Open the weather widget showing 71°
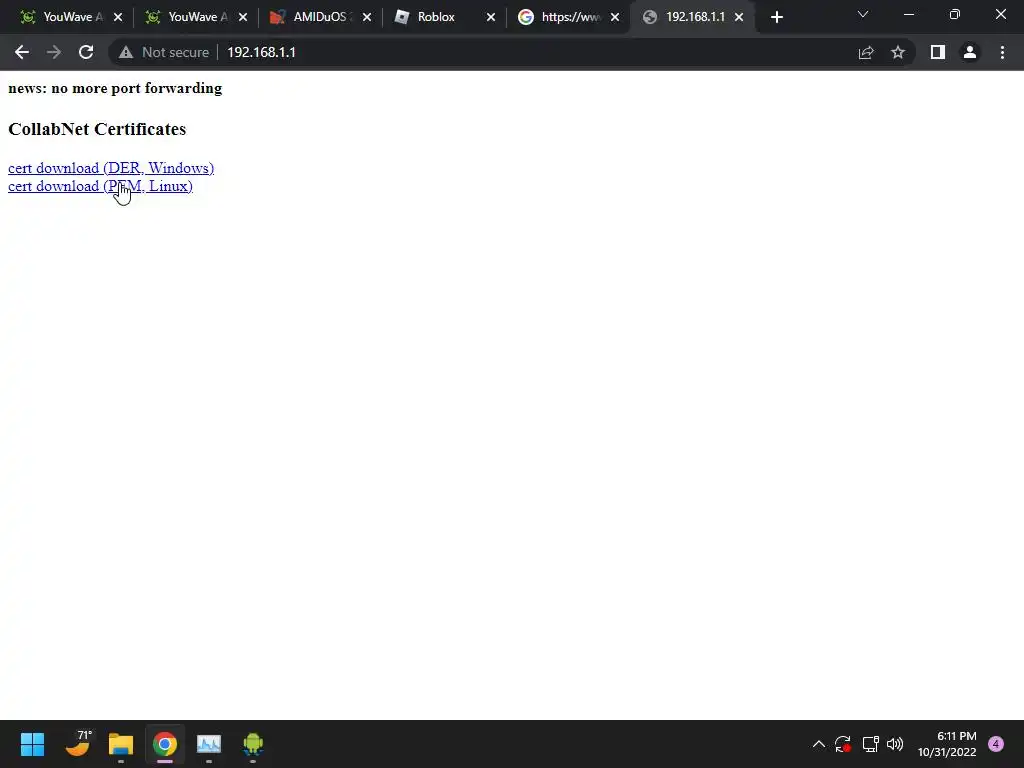Image resolution: width=1024 pixels, height=768 pixels. click(x=78, y=744)
